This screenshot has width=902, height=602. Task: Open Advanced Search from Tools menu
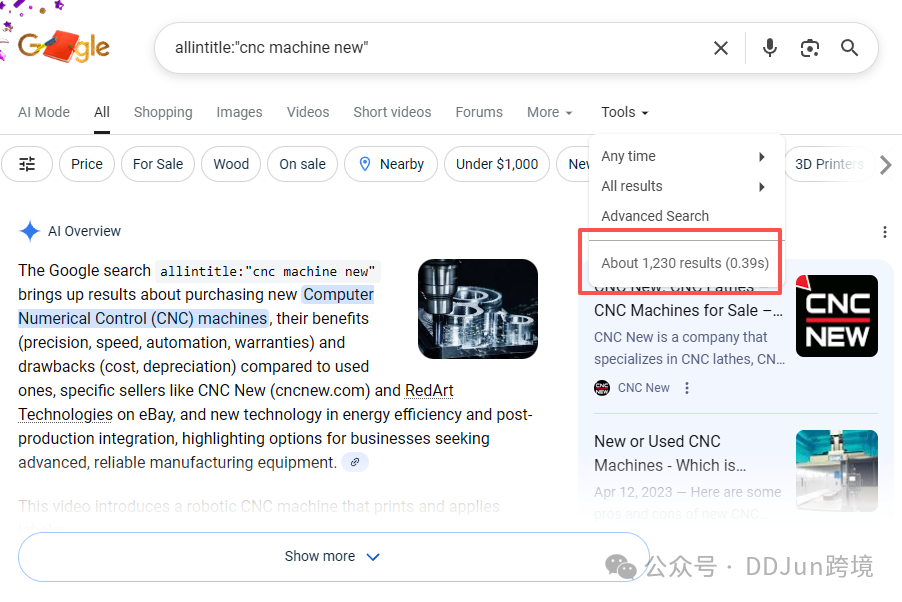pos(655,216)
